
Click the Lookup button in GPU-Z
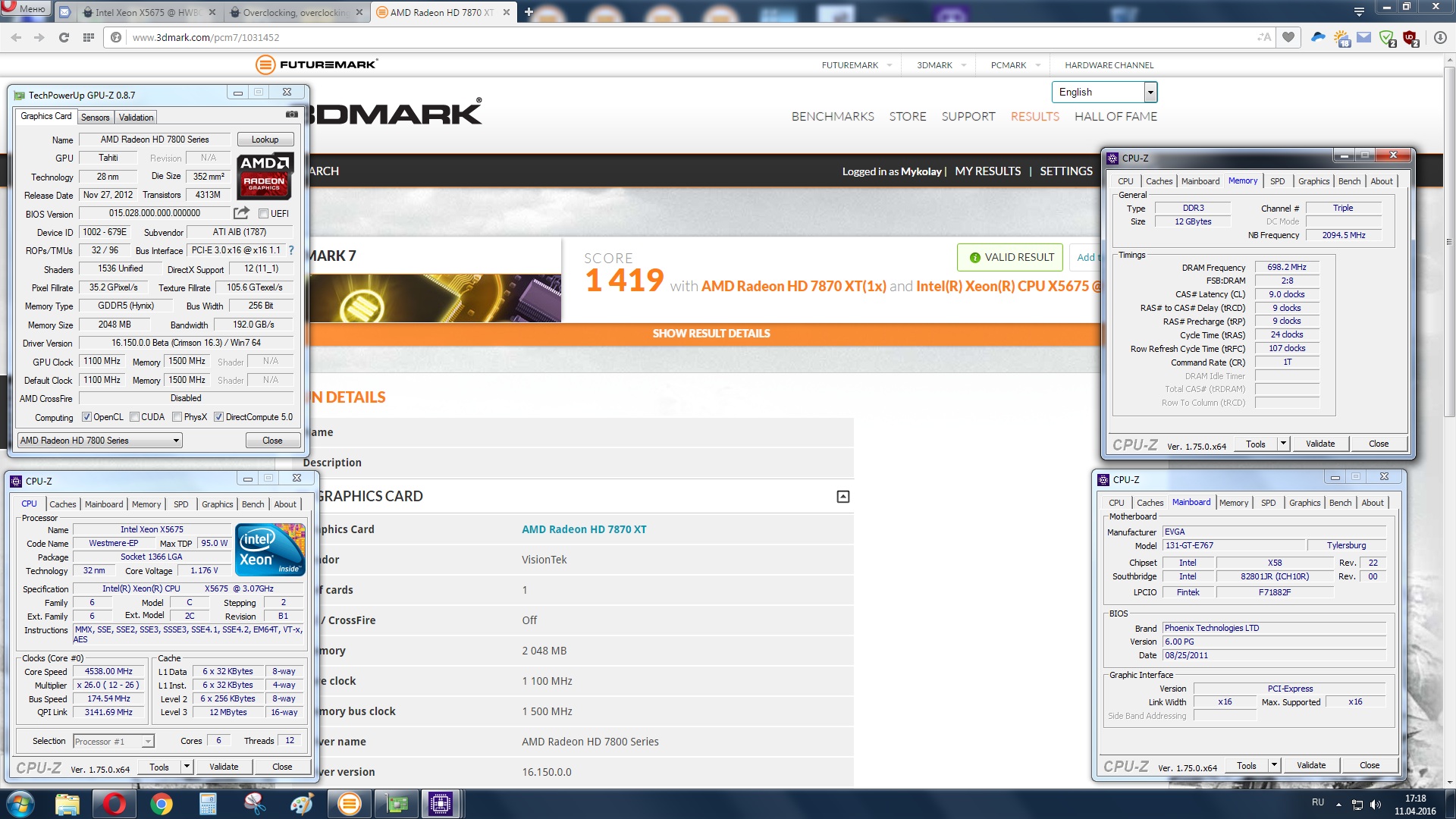265,140
